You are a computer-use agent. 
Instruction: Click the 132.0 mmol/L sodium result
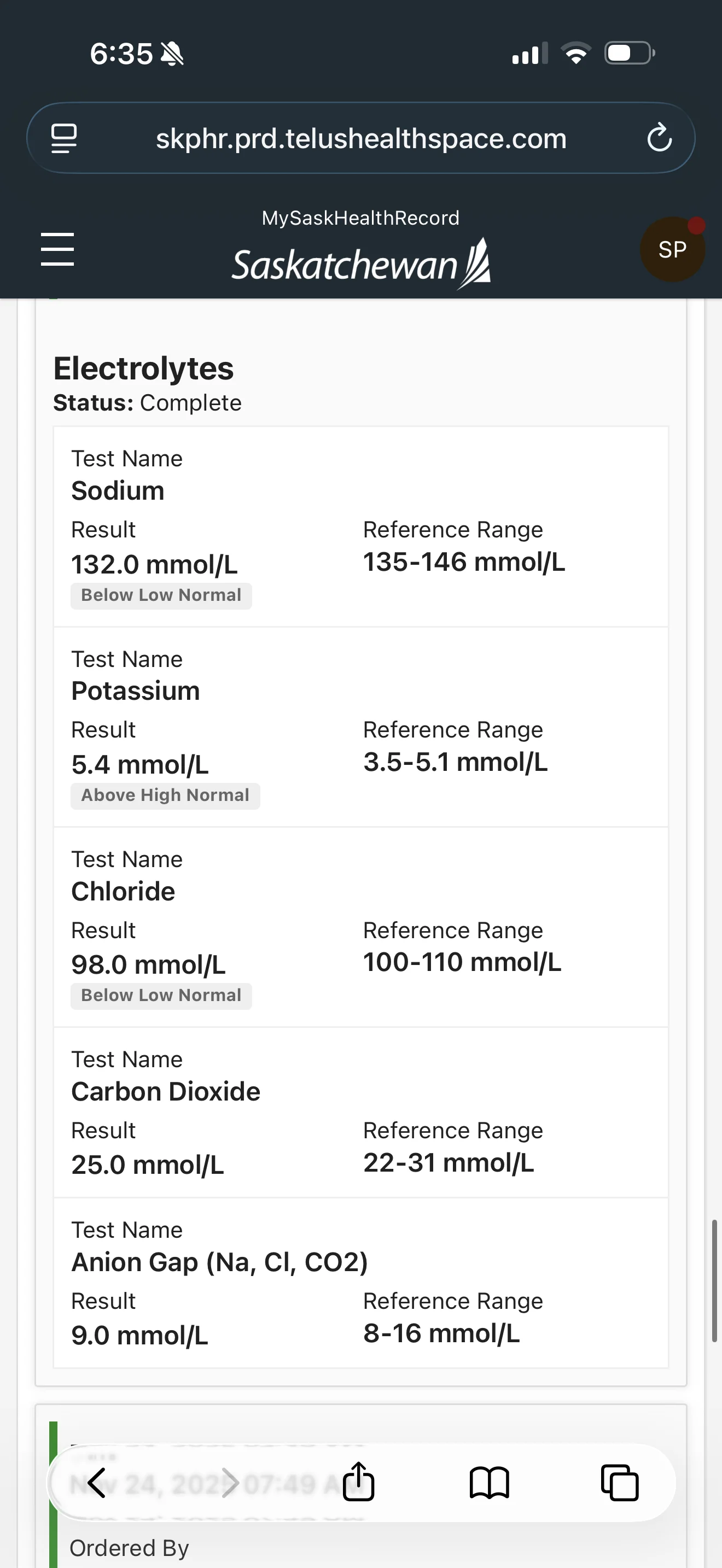(x=155, y=564)
